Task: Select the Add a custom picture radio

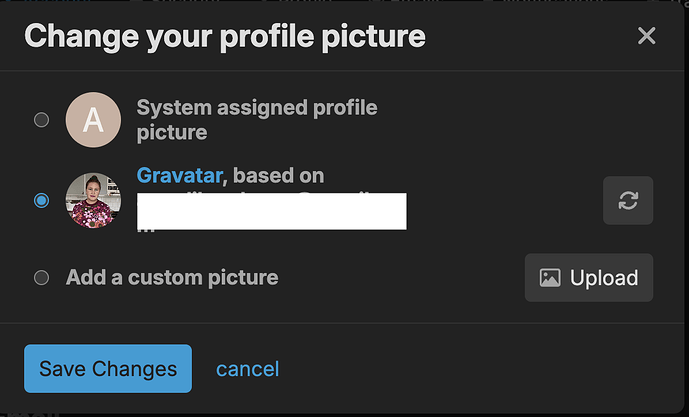Action: tap(41, 278)
